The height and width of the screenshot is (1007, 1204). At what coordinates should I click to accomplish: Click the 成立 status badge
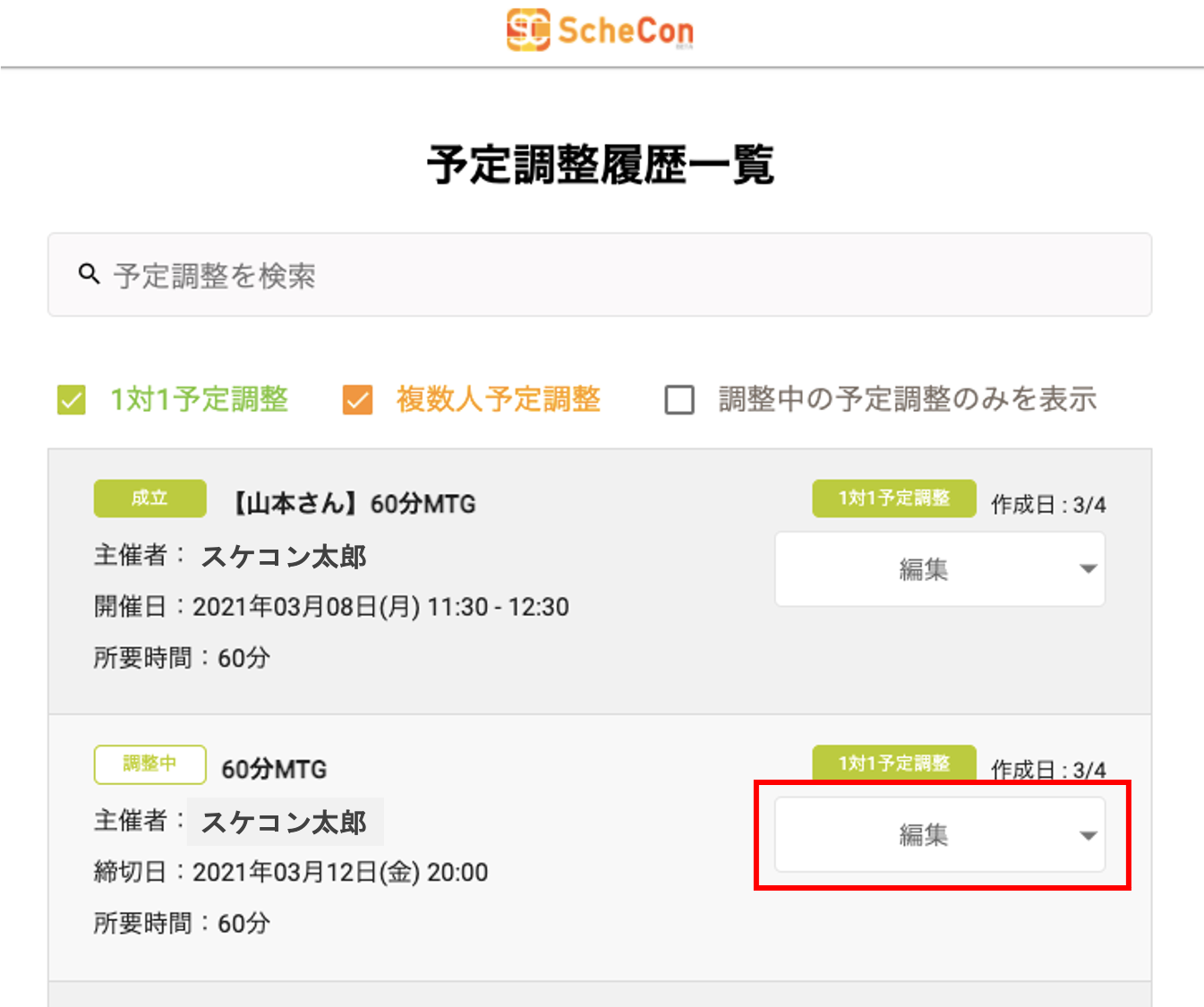point(149,499)
